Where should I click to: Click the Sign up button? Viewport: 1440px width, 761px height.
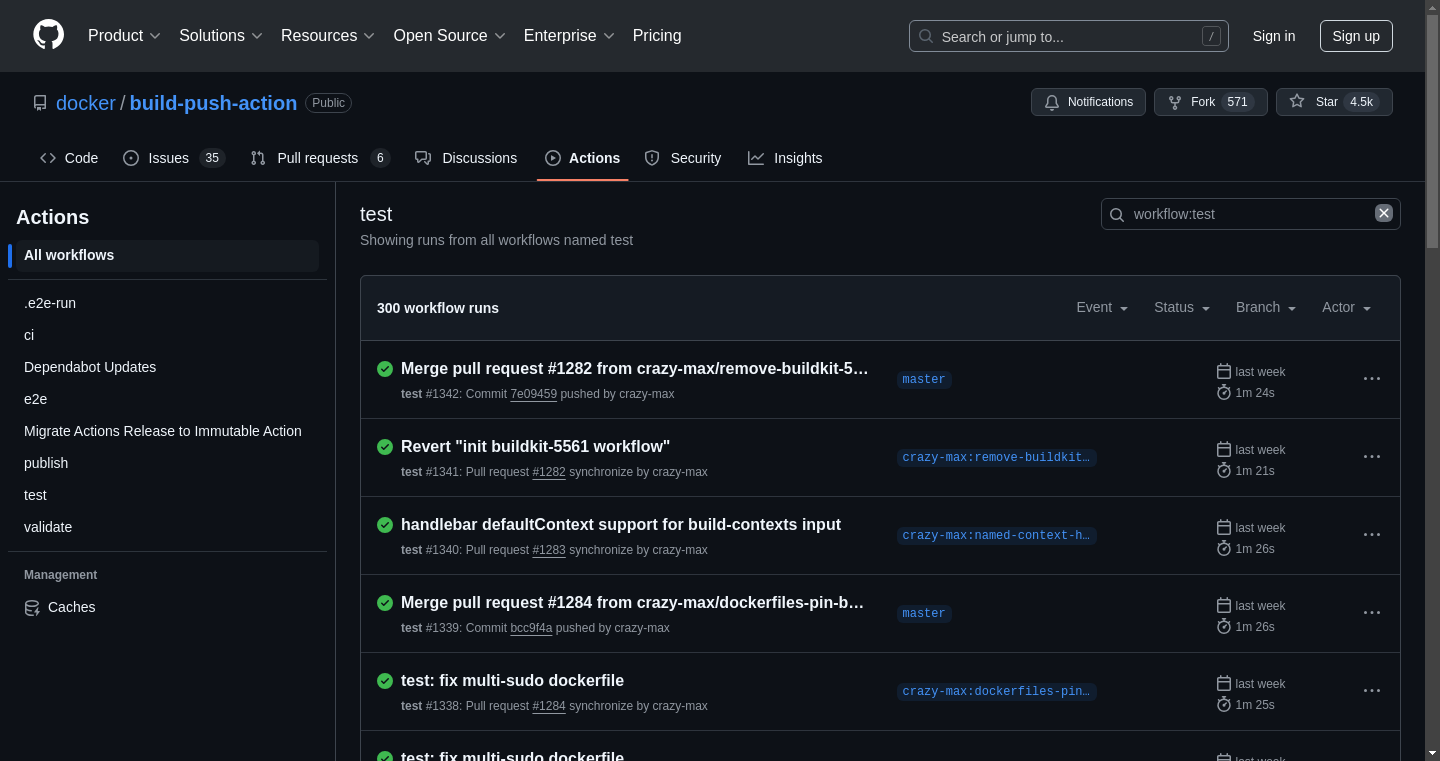click(x=1356, y=36)
